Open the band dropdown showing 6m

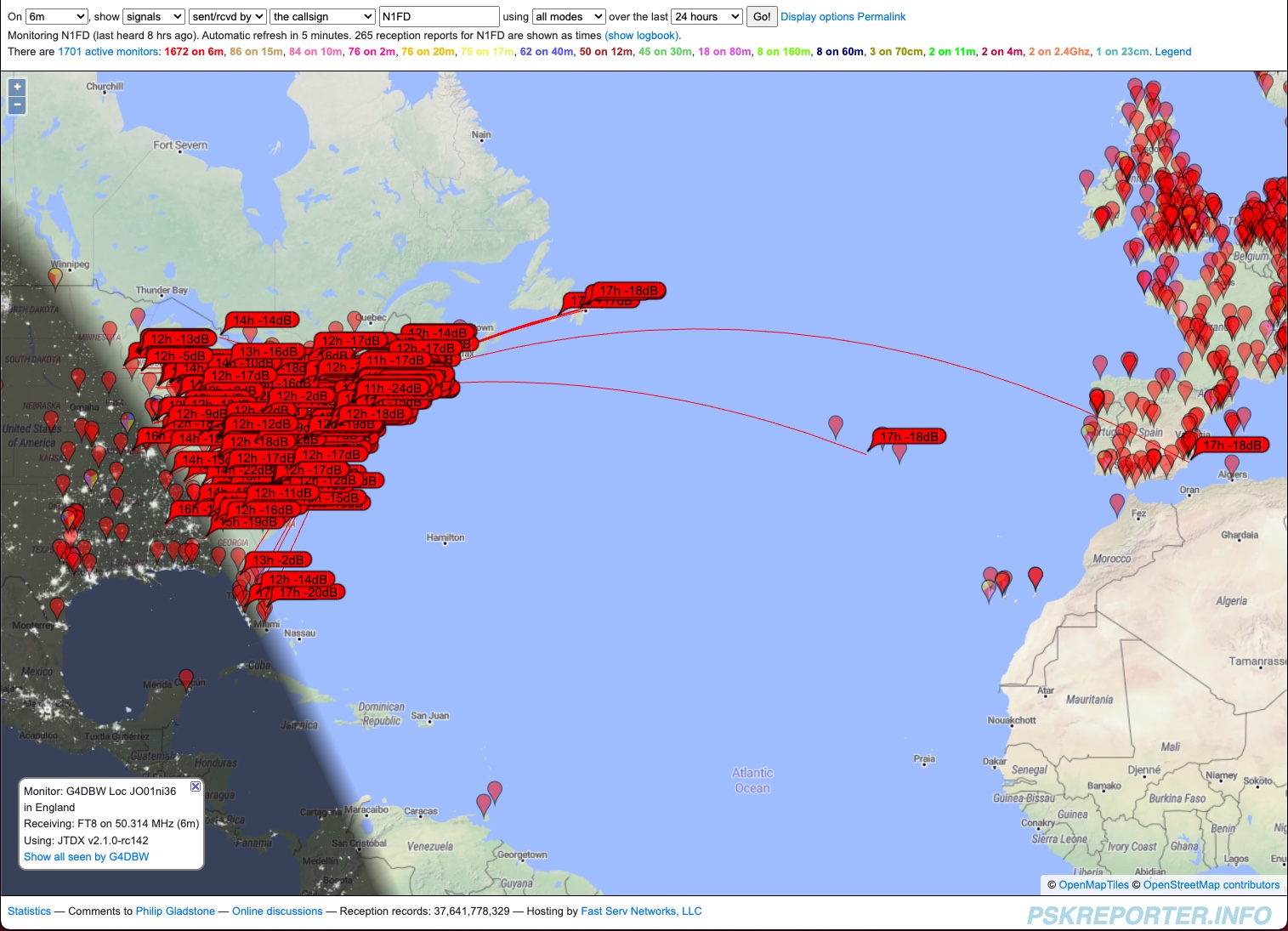56,17
